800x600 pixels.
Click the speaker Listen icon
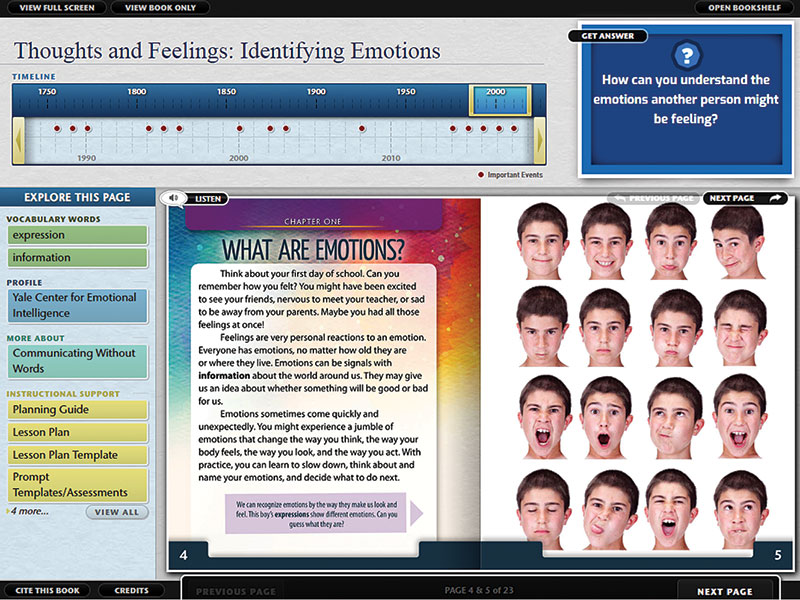coord(175,199)
